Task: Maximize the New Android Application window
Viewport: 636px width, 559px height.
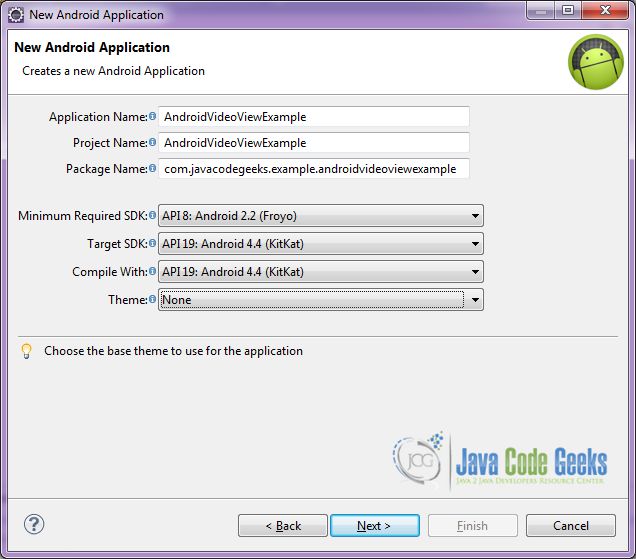Action: click(568, 10)
